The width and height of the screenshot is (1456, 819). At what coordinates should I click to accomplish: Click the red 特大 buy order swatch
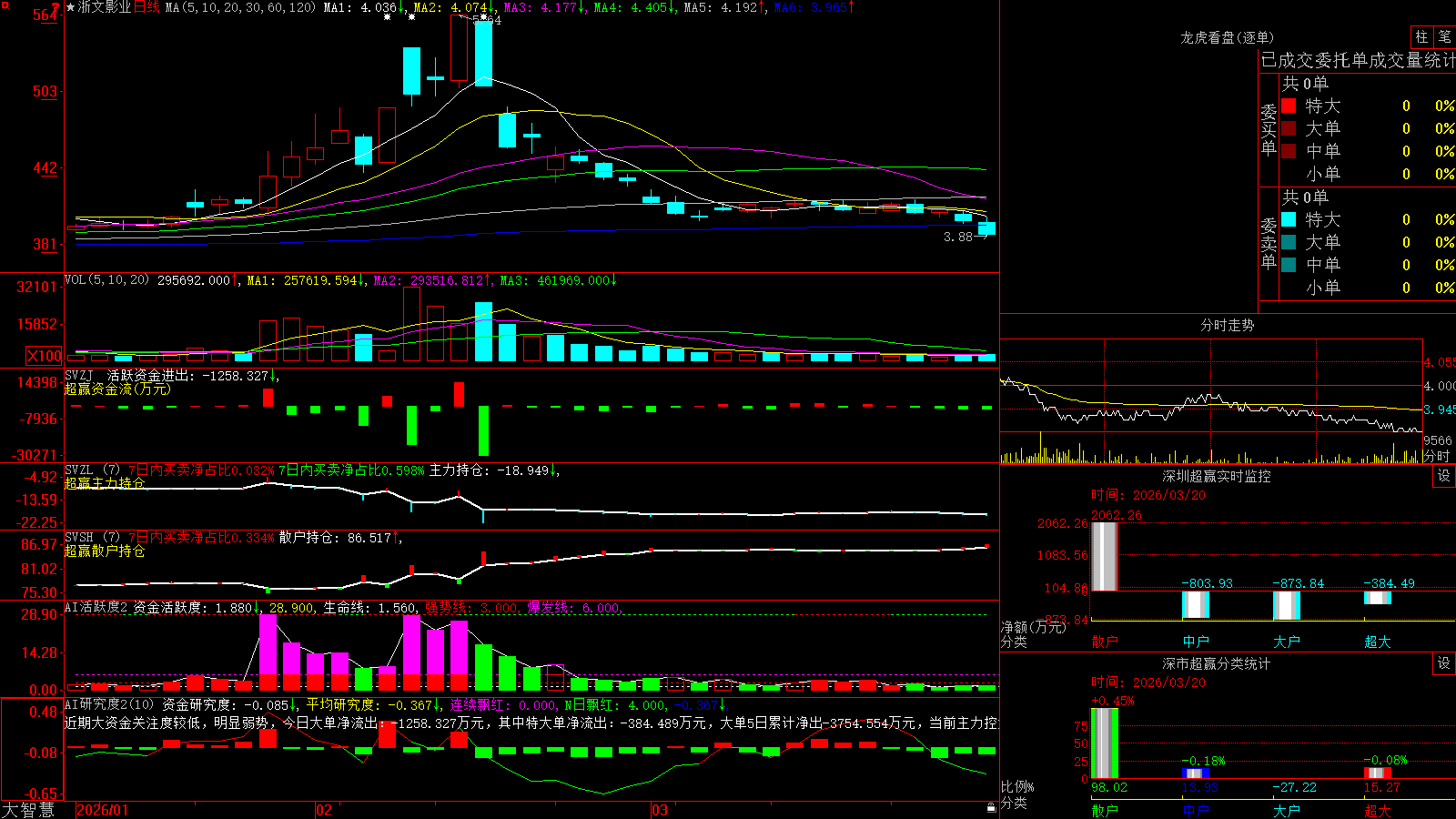[x=1289, y=106]
